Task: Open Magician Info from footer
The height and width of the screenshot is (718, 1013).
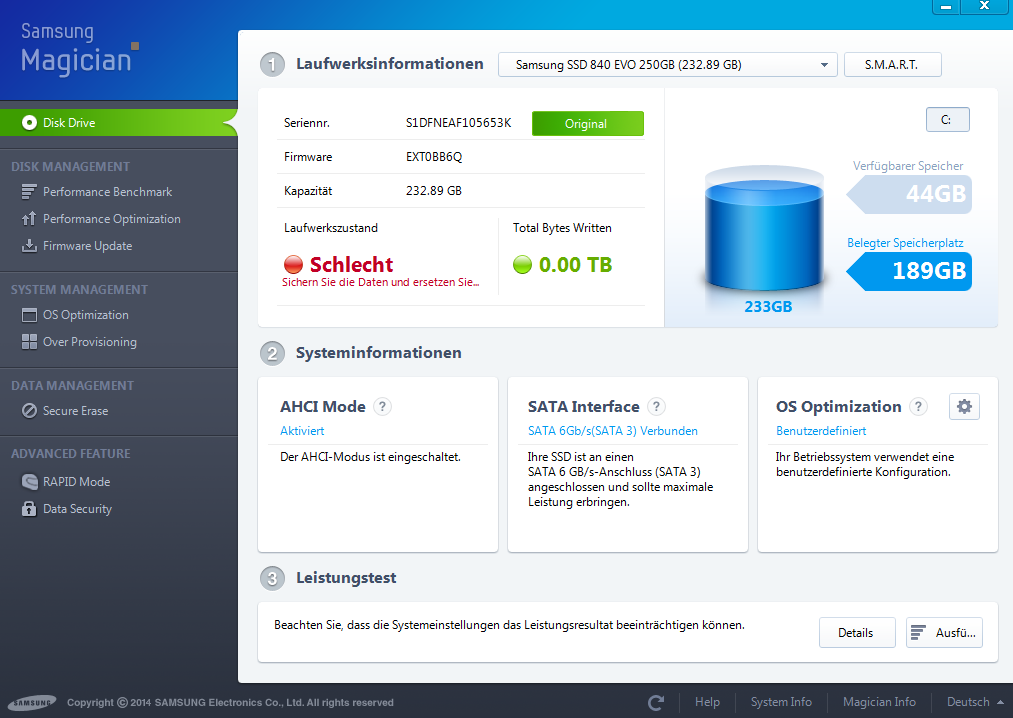Action: (x=879, y=702)
